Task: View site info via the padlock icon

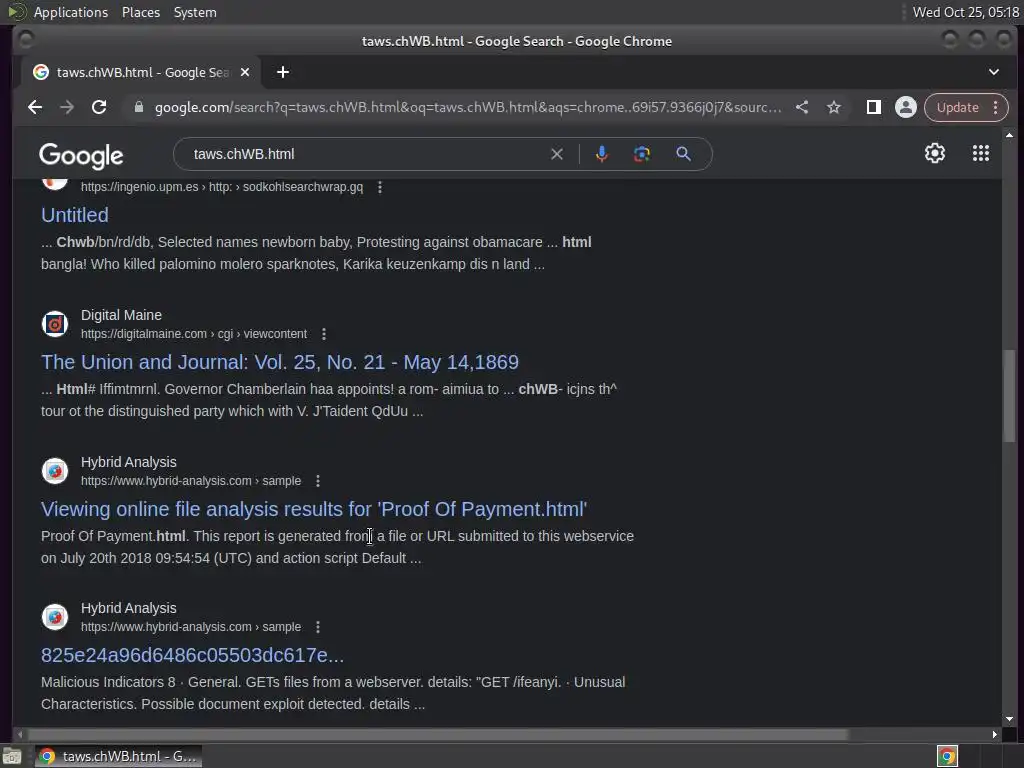Action: click(138, 107)
